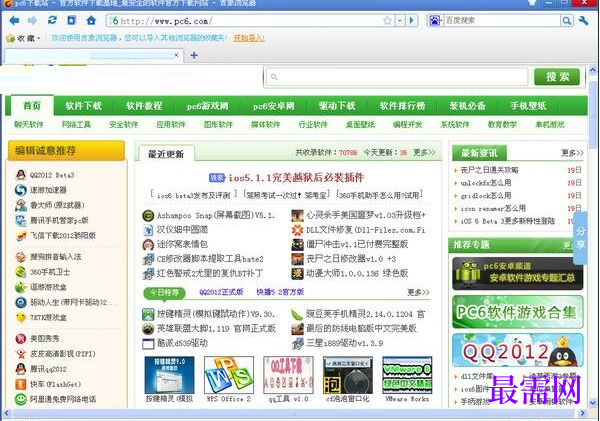Open the 手机壁纸 navigation tab

pyautogui.click(x=528, y=106)
